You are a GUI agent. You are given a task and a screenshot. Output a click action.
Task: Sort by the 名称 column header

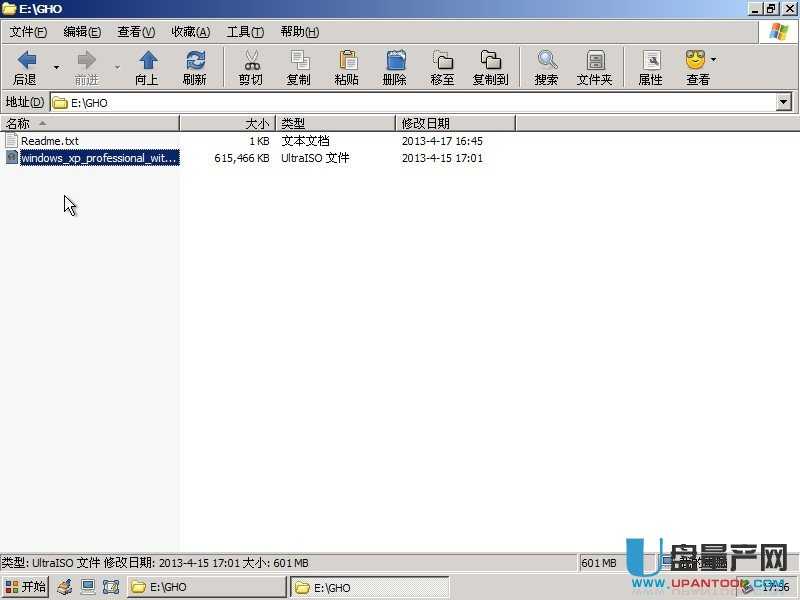(90, 123)
